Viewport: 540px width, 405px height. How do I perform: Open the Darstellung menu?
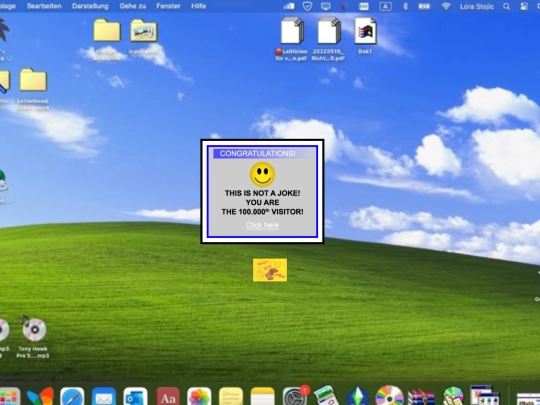(x=90, y=6)
